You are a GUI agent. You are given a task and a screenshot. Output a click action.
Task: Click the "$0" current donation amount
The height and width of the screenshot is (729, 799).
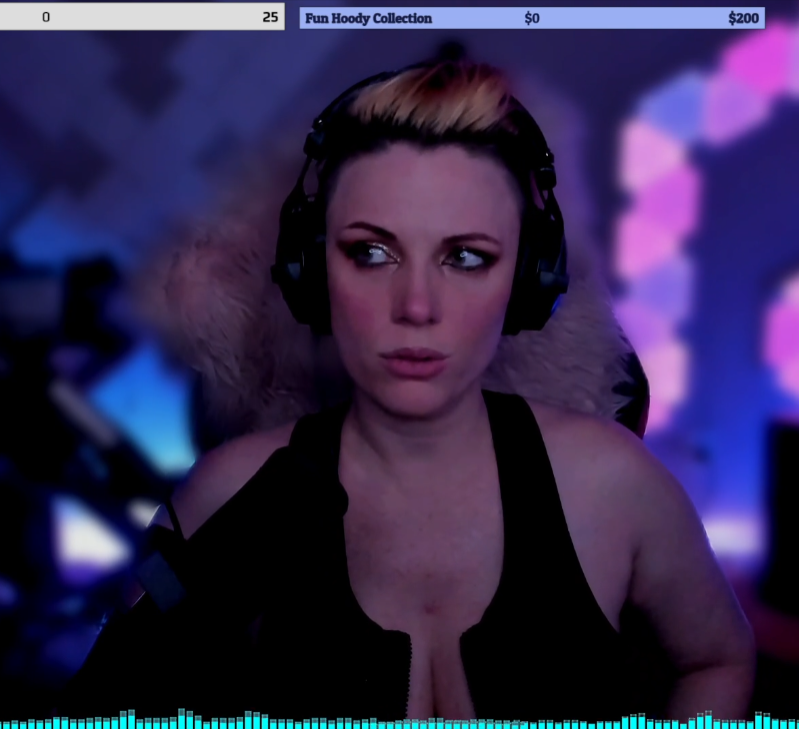point(532,19)
